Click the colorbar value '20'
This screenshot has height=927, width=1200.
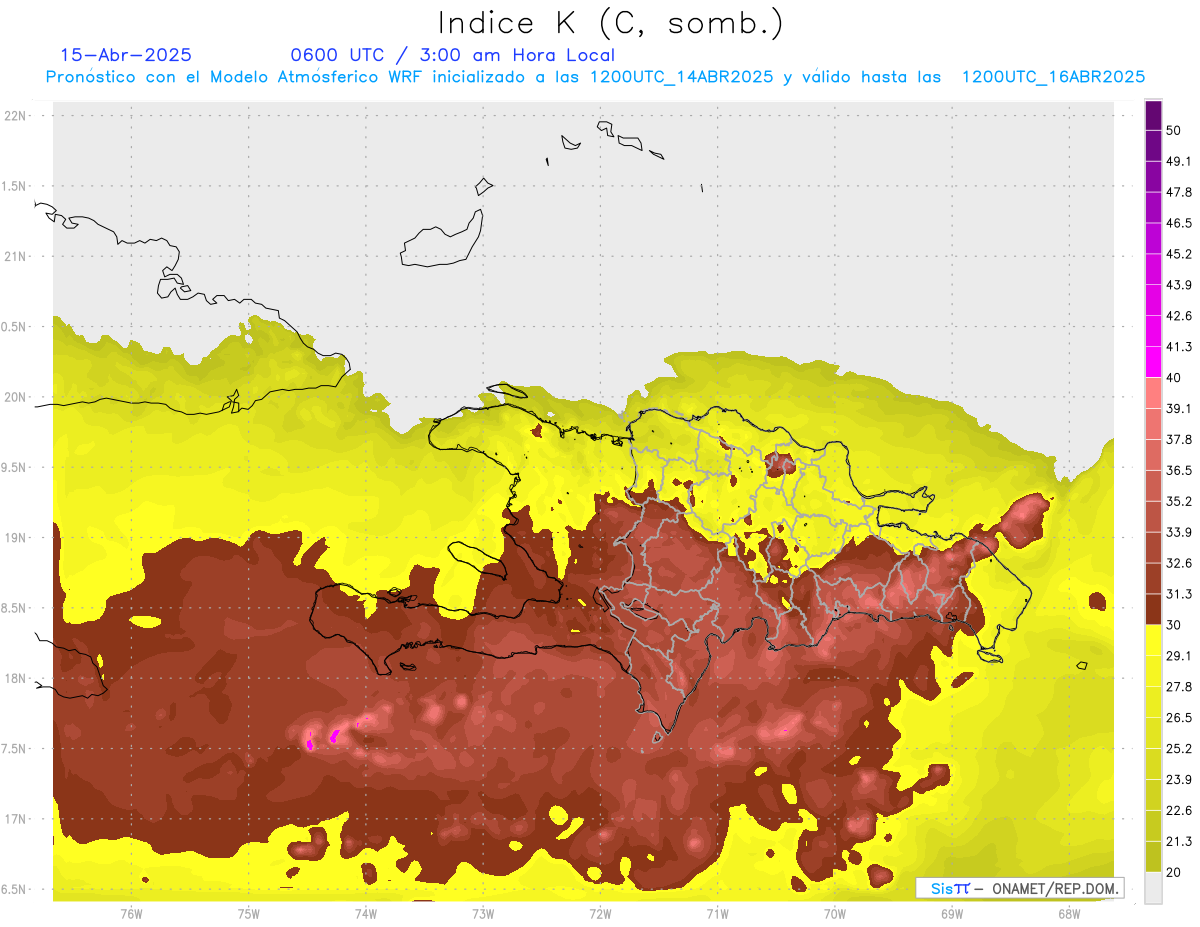coord(1175,872)
